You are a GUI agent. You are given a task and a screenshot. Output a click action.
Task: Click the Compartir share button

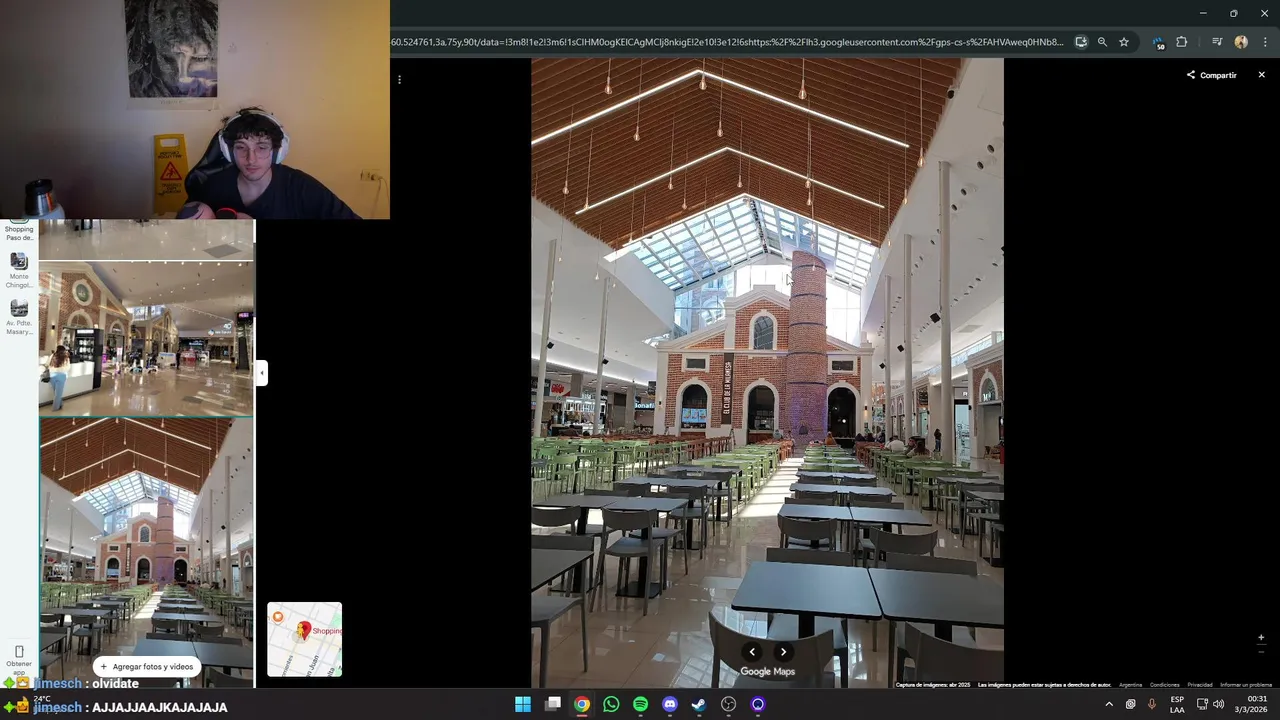click(x=1211, y=75)
